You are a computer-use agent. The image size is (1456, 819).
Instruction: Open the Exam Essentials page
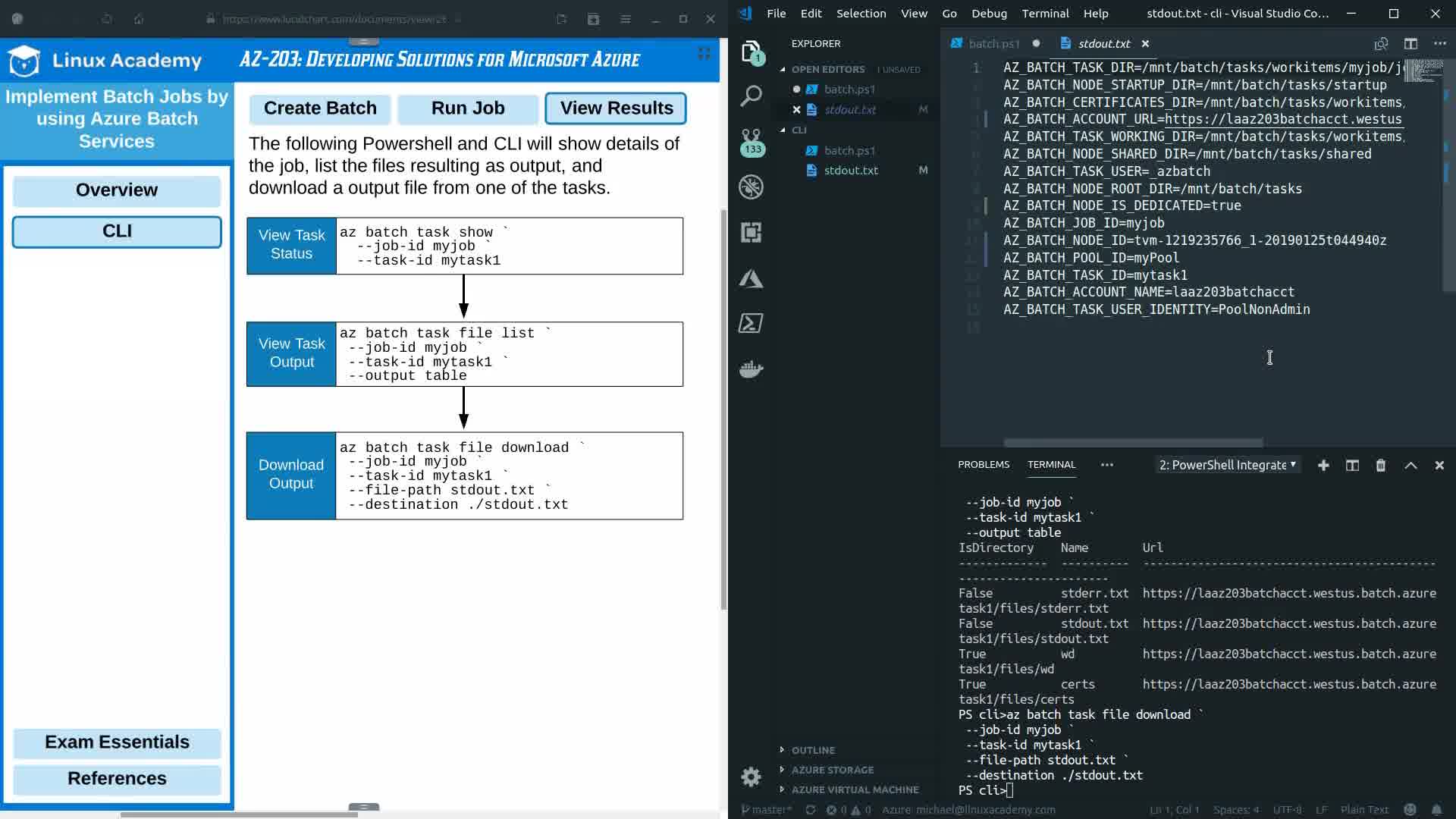tap(117, 742)
